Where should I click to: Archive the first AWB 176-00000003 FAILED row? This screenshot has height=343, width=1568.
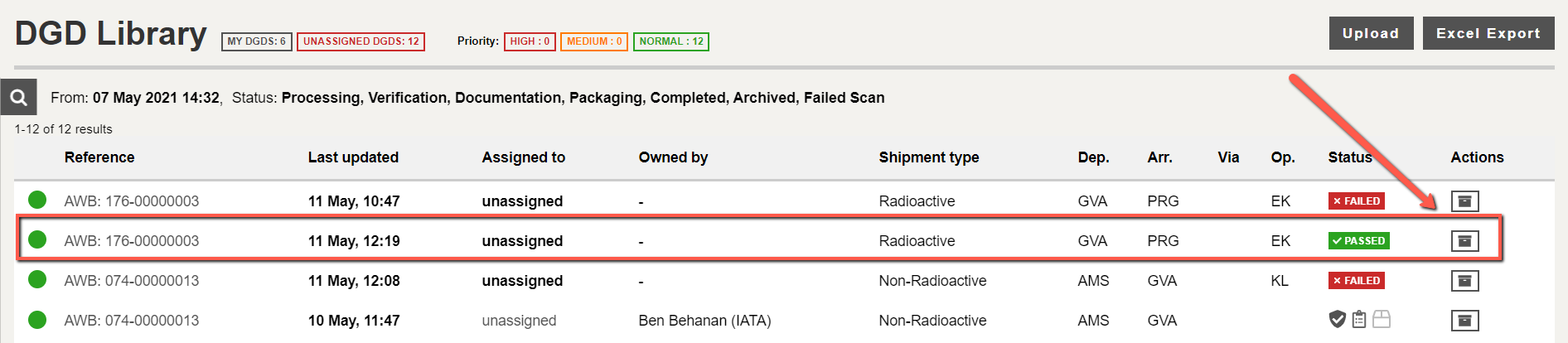coord(1464,201)
